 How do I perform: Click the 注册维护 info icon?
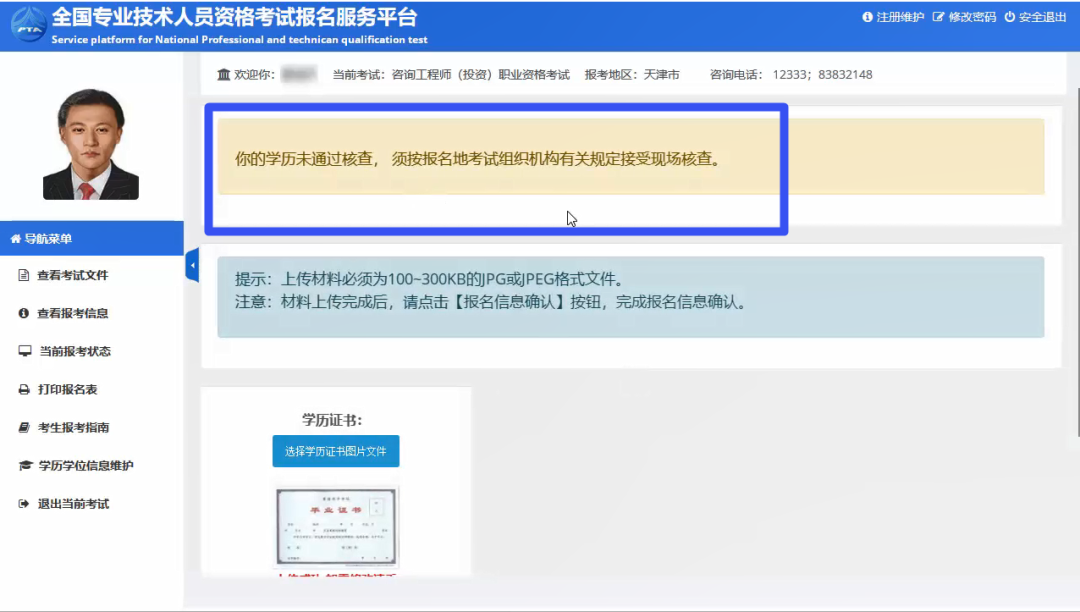pos(867,18)
